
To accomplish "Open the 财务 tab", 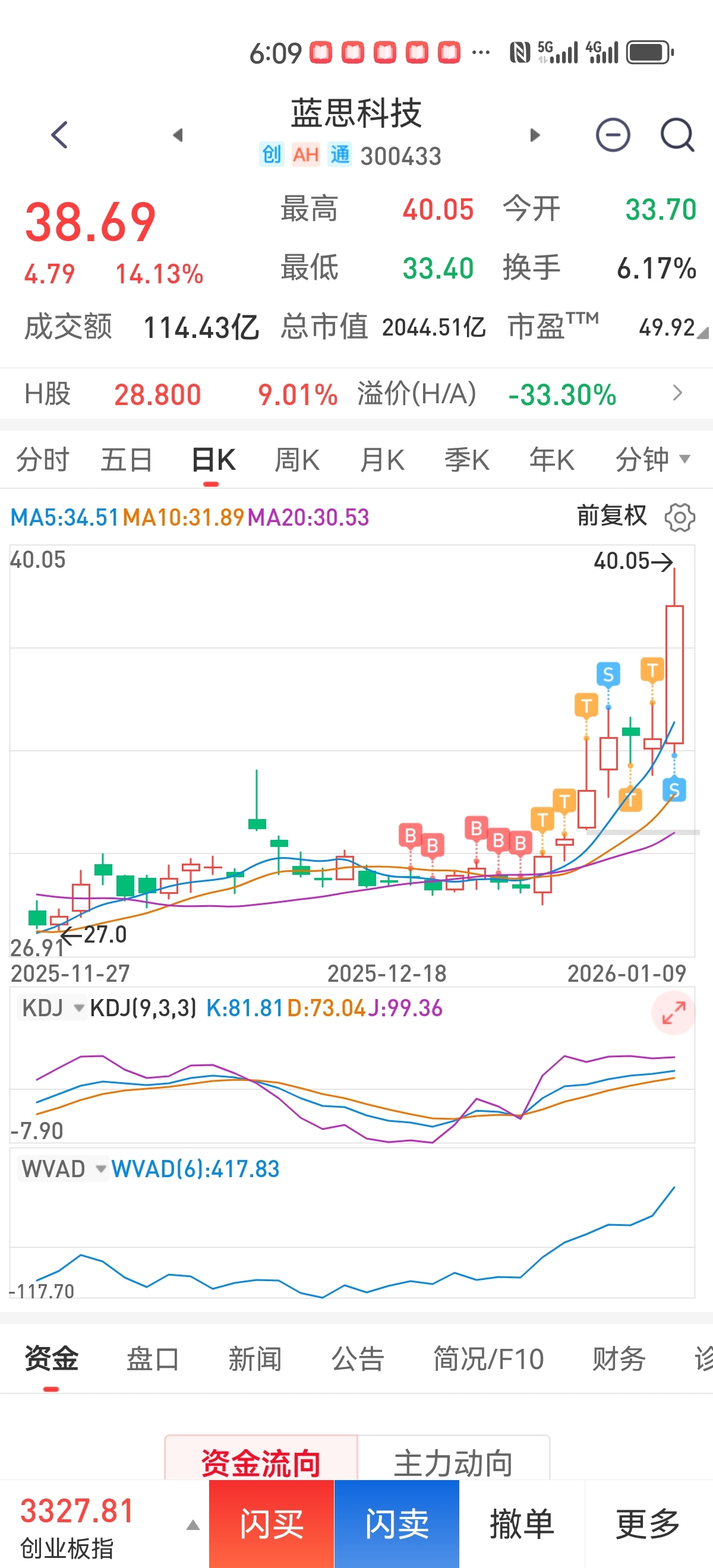I will point(619,1358).
